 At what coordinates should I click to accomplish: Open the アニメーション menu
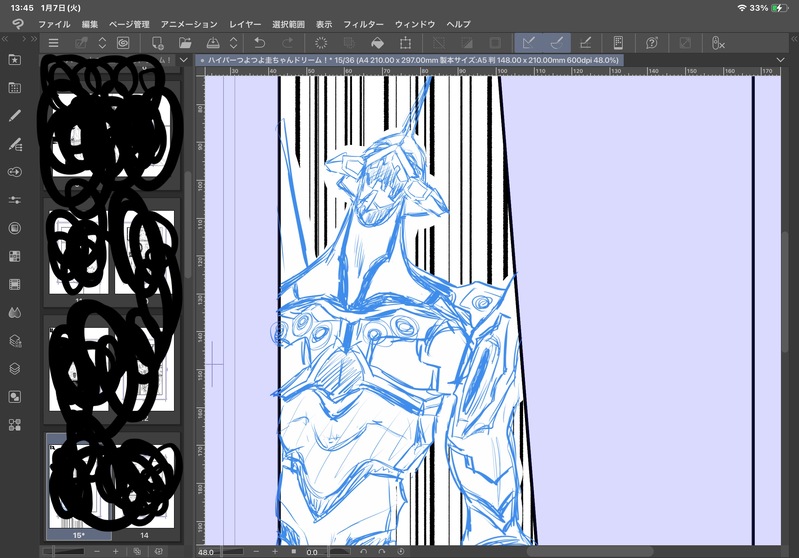[189, 24]
